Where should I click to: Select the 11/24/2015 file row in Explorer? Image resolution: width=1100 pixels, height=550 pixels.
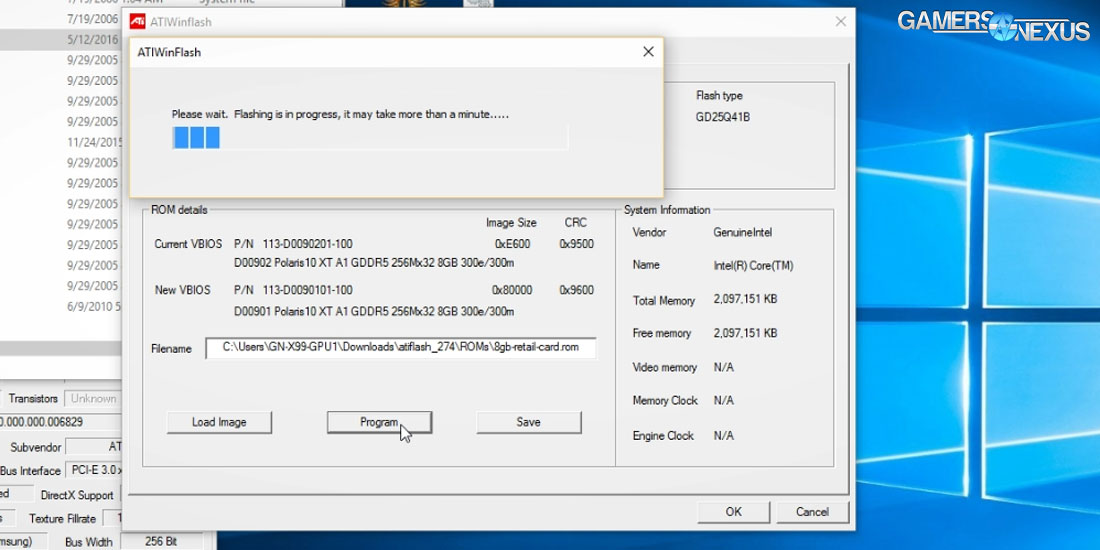point(61,142)
